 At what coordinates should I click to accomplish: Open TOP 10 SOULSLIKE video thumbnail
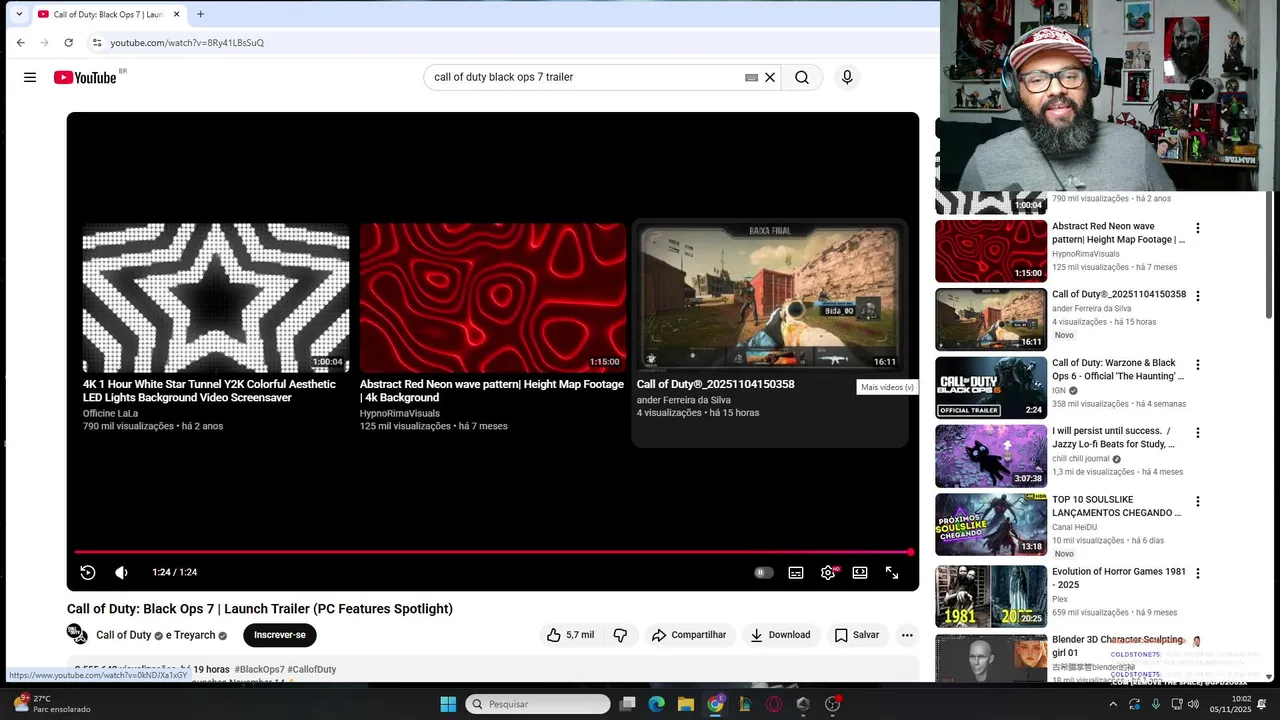click(x=991, y=525)
